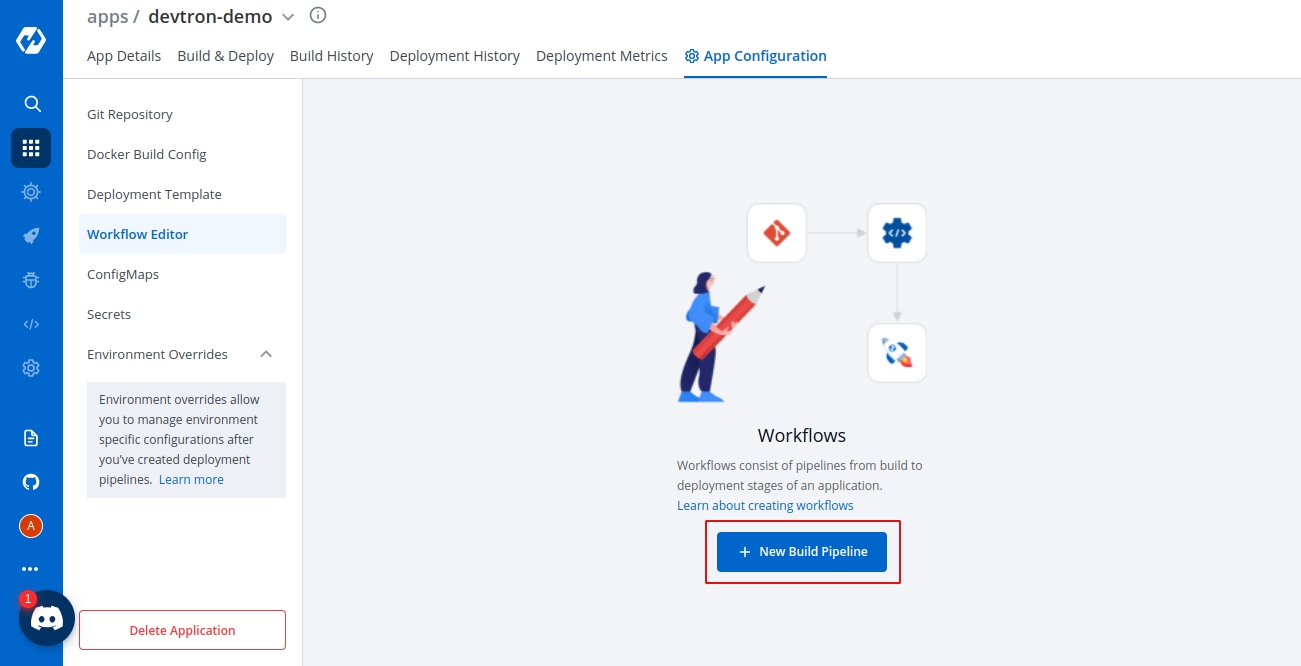Open the search icon in sidebar
The width and height of the screenshot is (1301, 666).
[32, 104]
